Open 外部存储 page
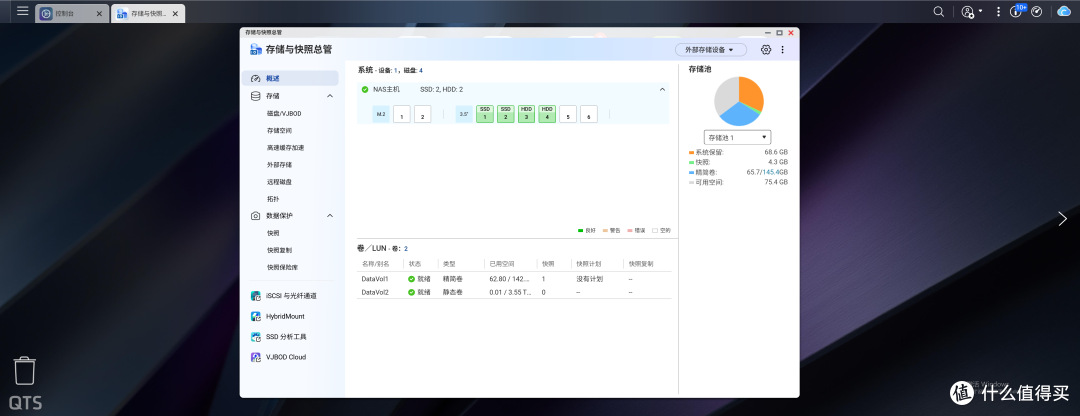 tap(279, 165)
